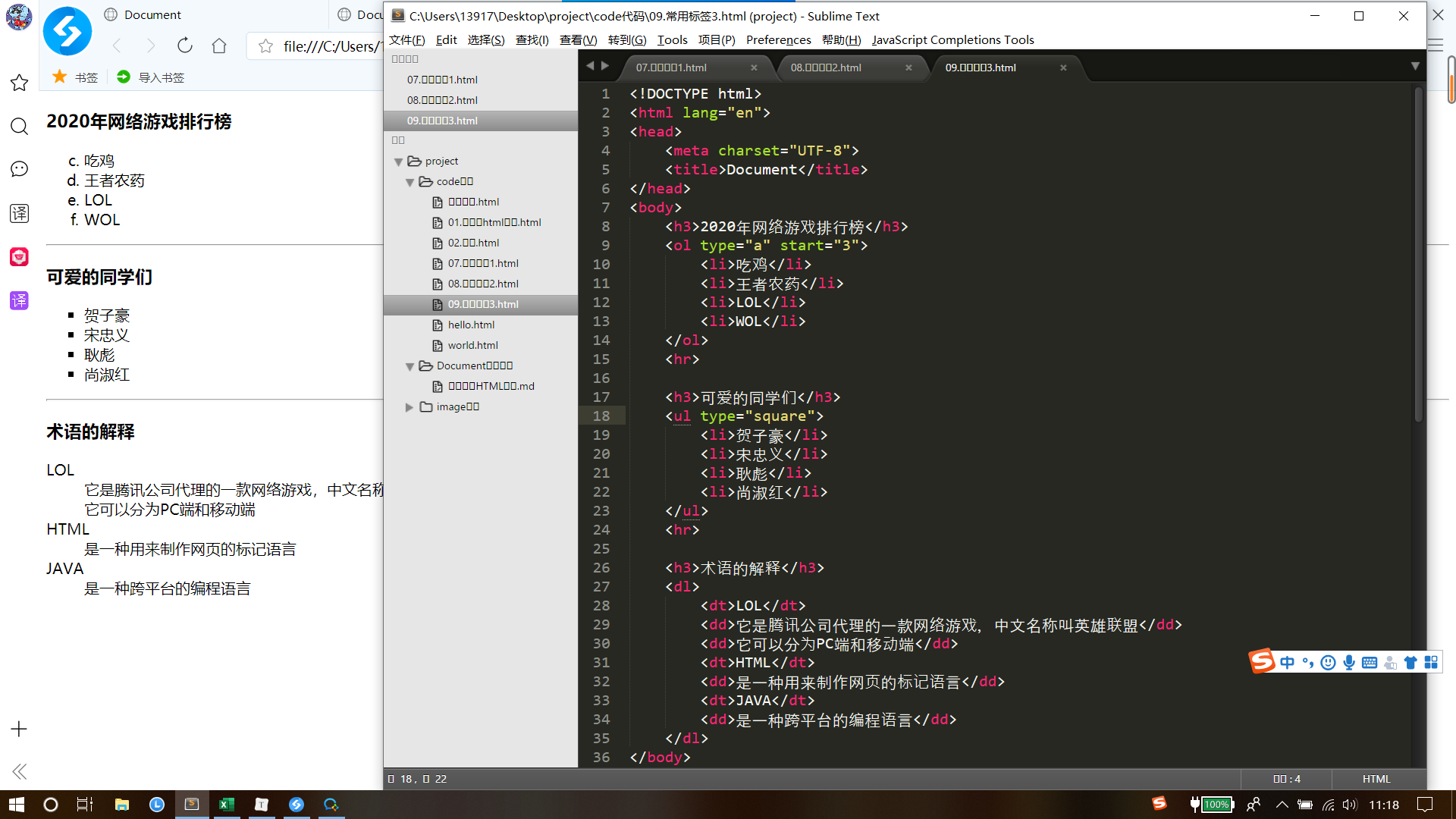Click the browser refresh icon
The height and width of the screenshot is (819, 1456).
[184, 45]
